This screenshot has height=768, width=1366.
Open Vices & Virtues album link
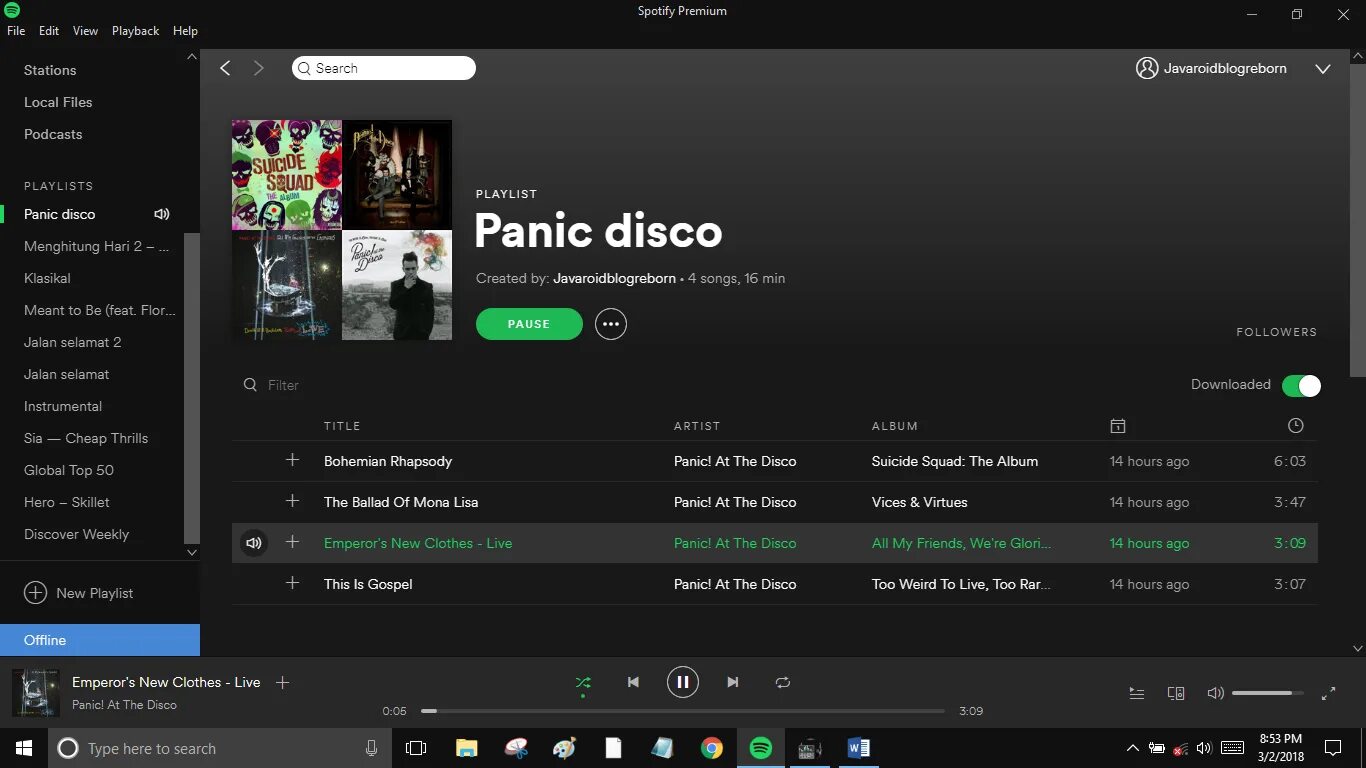920,502
